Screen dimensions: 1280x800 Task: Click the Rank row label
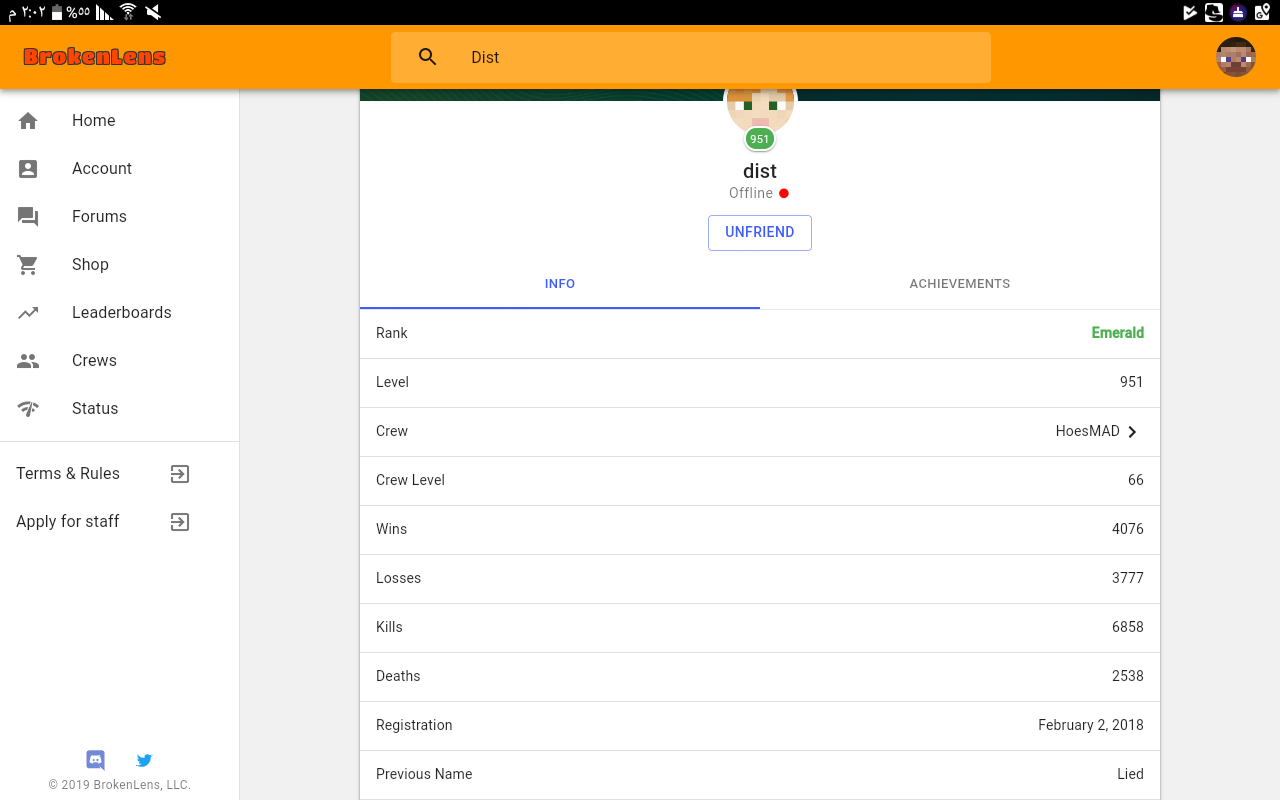pos(392,333)
